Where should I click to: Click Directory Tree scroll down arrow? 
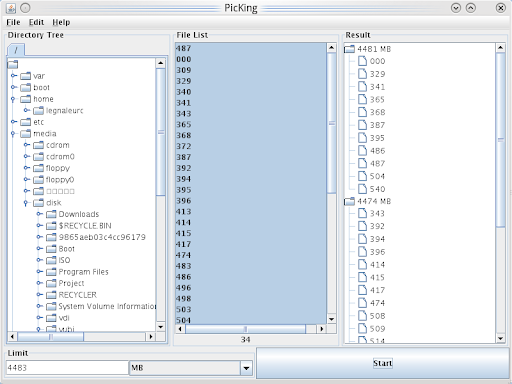pos(161,327)
